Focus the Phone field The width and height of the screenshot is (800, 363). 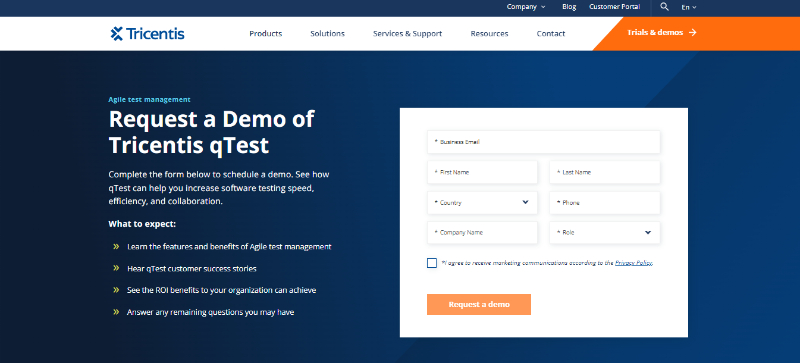point(605,203)
